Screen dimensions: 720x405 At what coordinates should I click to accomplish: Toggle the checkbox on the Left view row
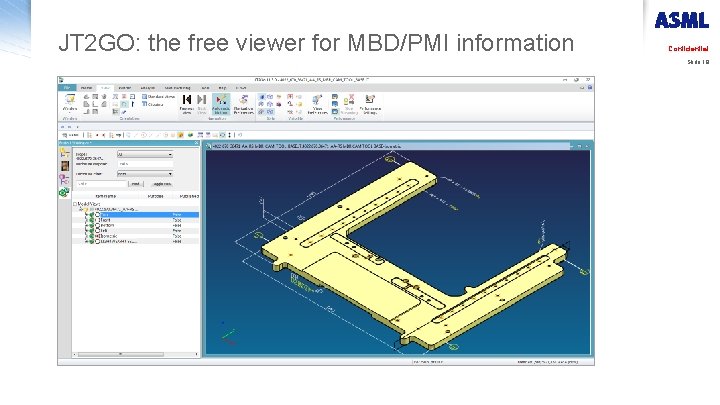[x=98, y=231]
